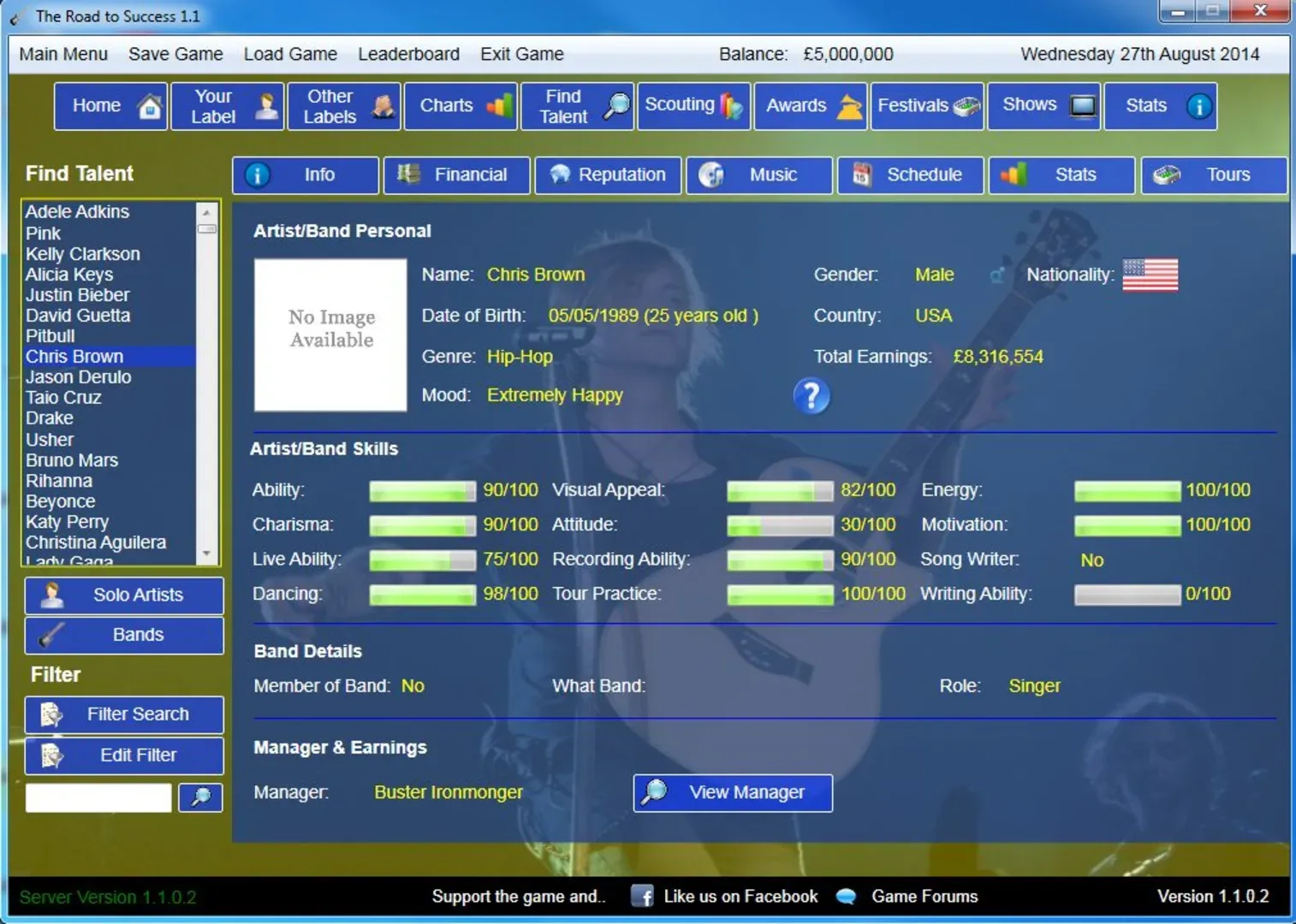The width and height of the screenshot is (1296, 924).
Task: Click the Filter Search button
Action: (124, 714)
